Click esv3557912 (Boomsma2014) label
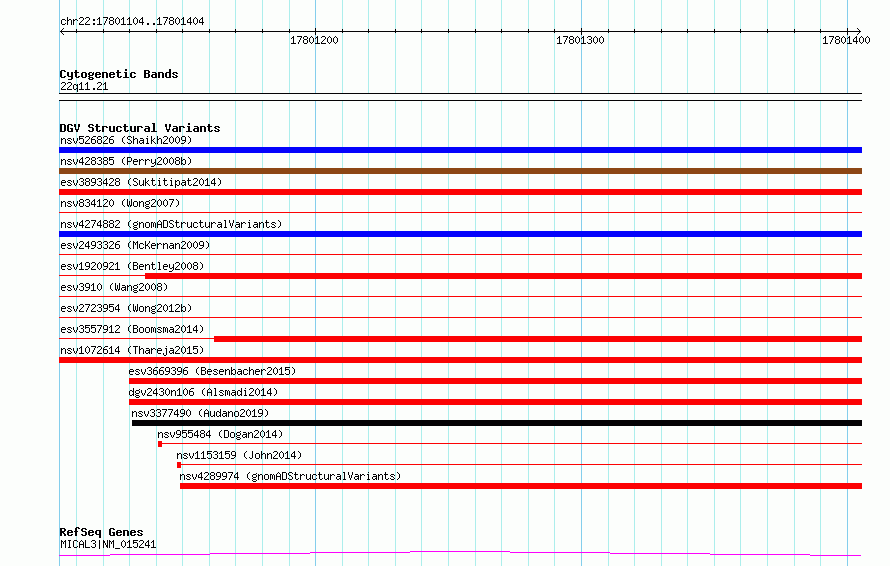The image size is (890, 566). [132, 329]
